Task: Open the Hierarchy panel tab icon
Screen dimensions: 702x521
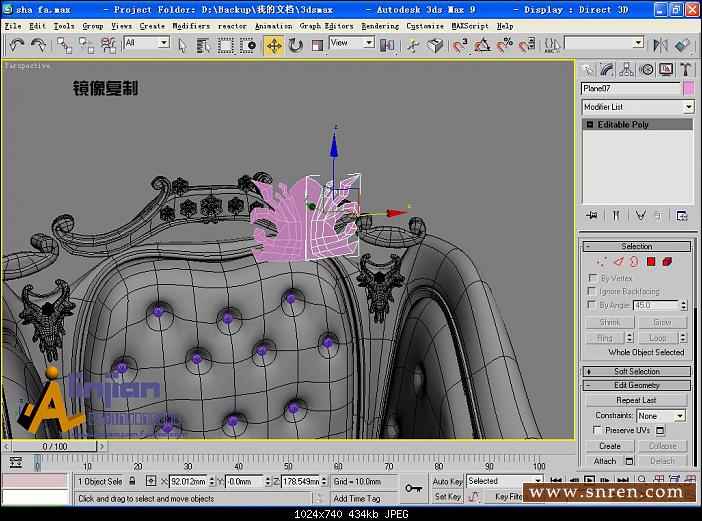Action: [x=627, y=69]
